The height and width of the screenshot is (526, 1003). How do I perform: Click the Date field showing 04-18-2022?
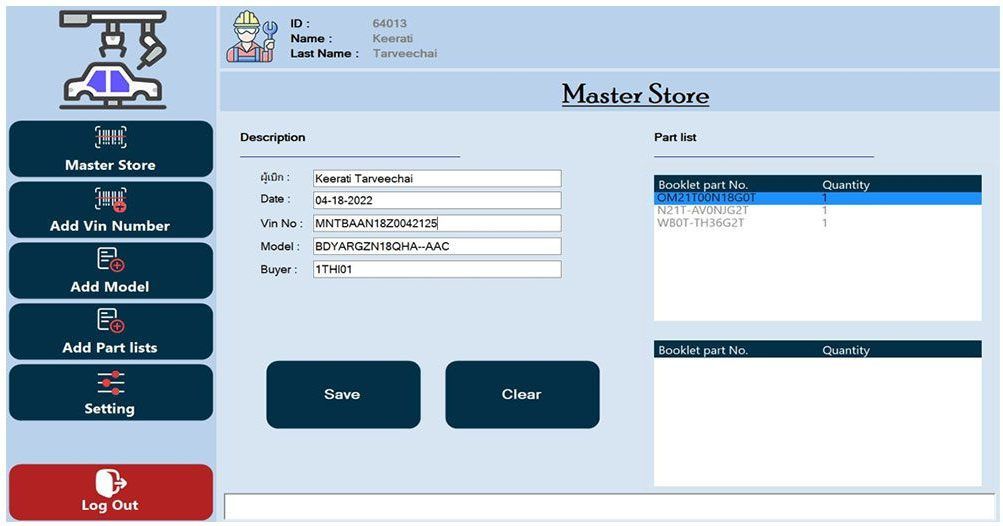click(x=437, y=200)
